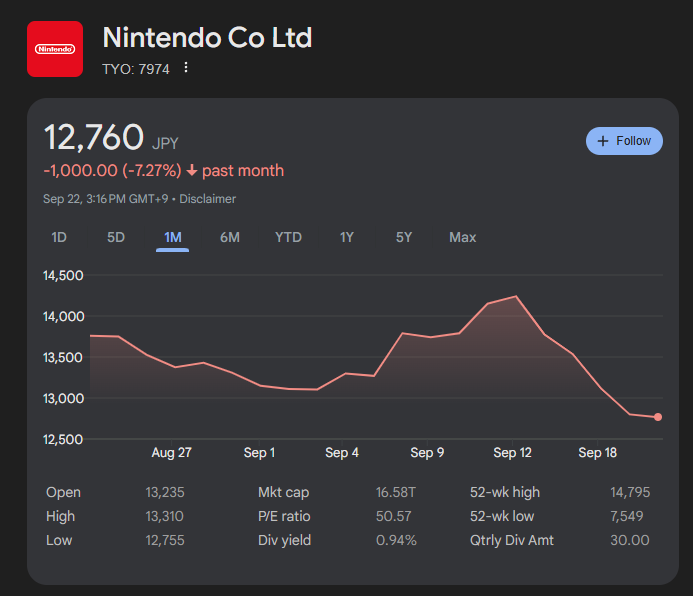Click the Qtrly Div Amt label

tap(512, 540)
